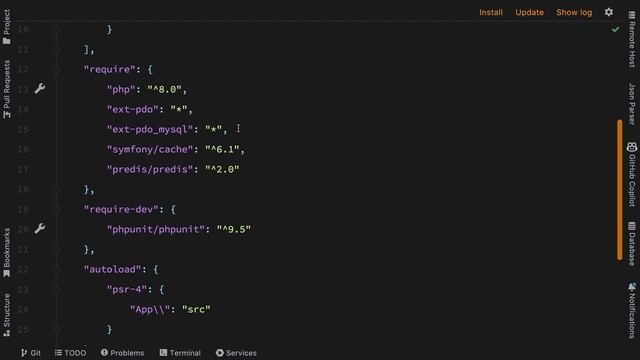
Task: Collapse the "autoload" block fold marker
Action: (x=56, y=269)
